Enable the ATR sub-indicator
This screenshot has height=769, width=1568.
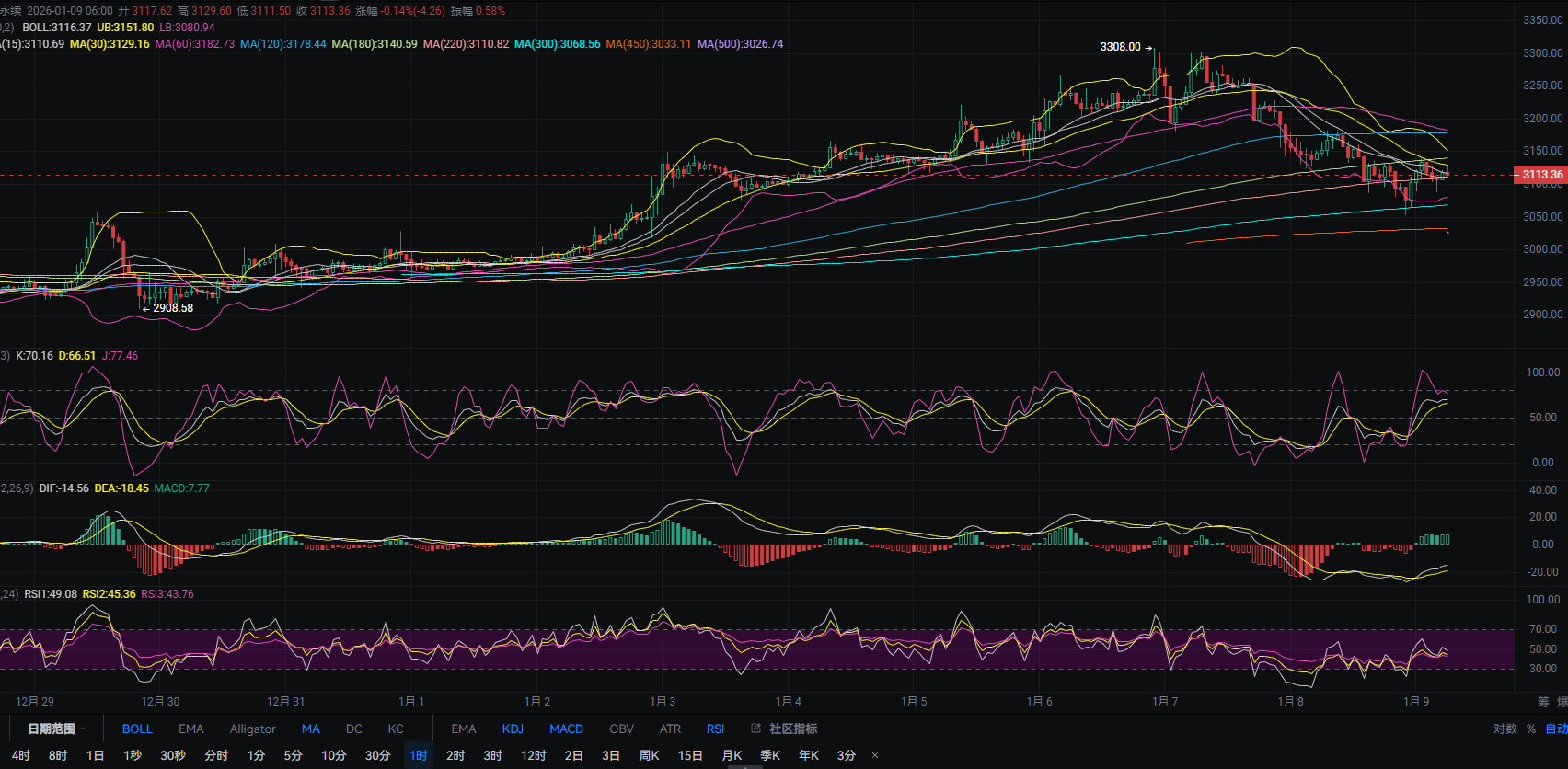coord(670,729)
